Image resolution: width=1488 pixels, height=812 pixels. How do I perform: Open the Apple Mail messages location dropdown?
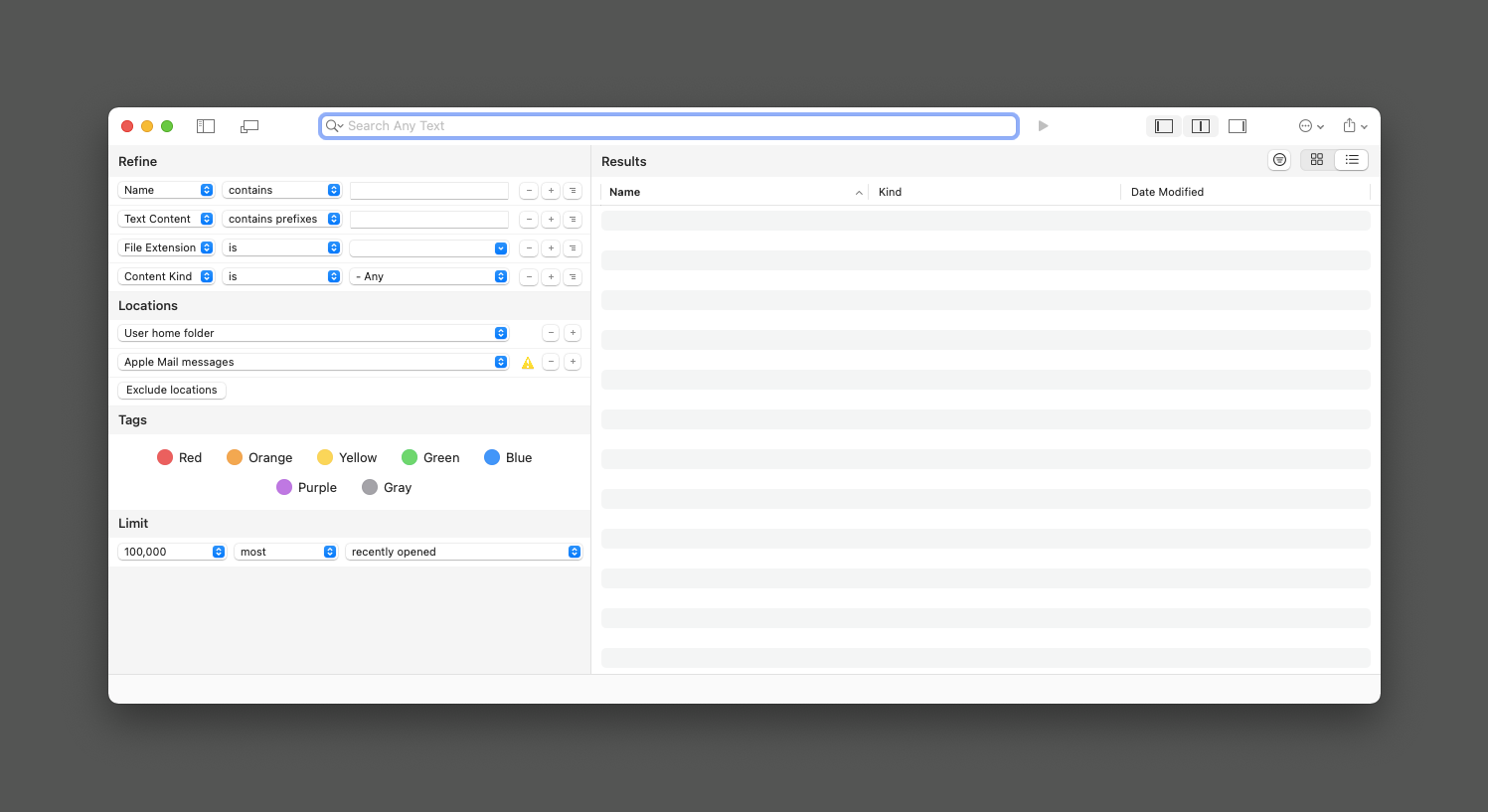coord(313,362)
